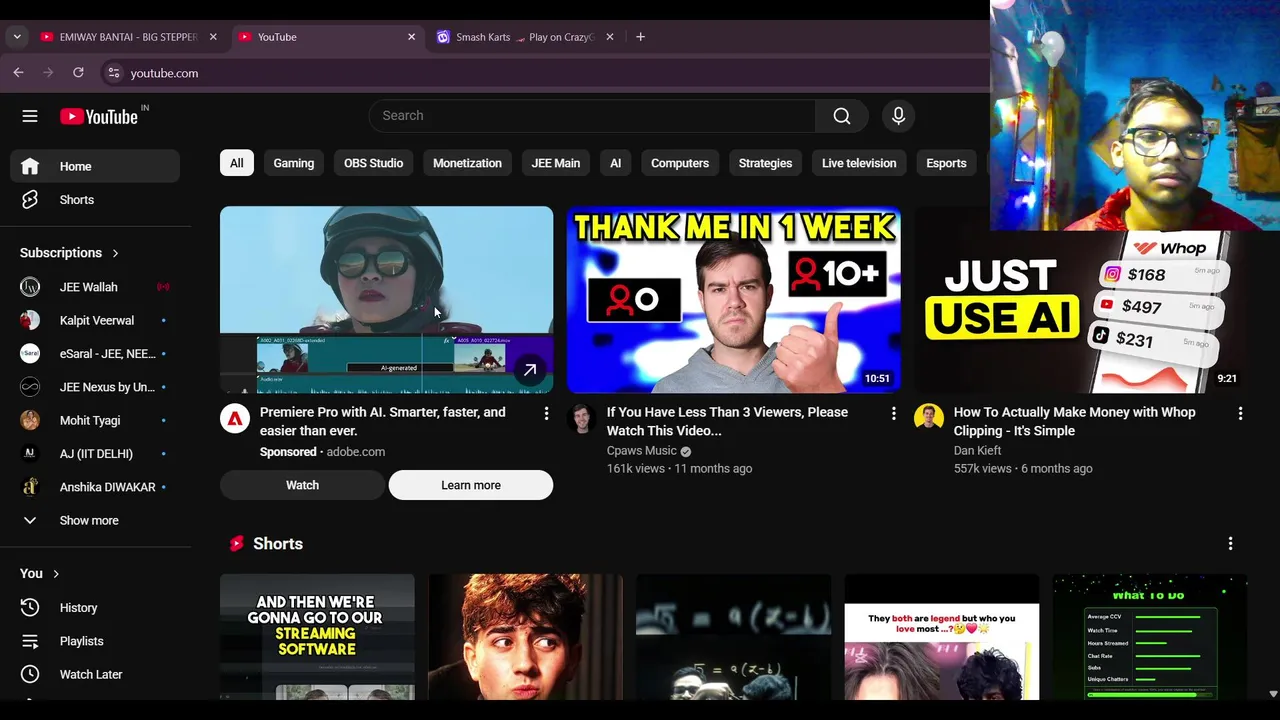Expand Show more subscriptions

95,520
